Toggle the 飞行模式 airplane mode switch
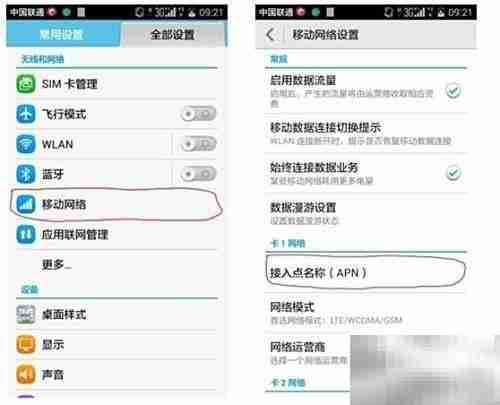Image resolution: width=500 pixels, height=405 pixels. pos(199,114)
